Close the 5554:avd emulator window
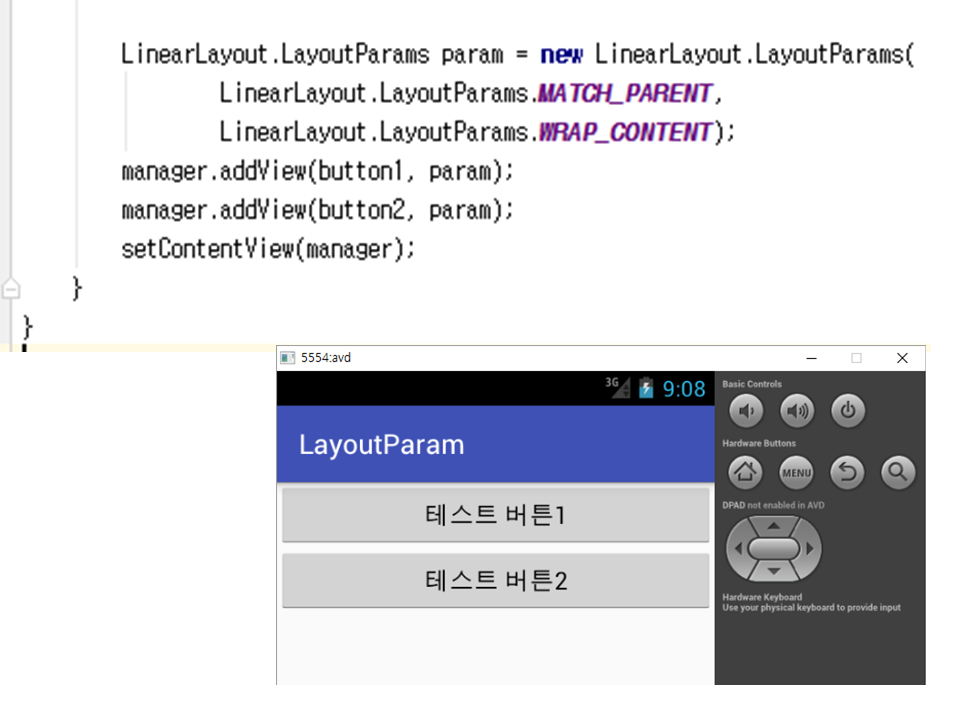The height and width of the screenshot is (720, 960). coord(902,358)
